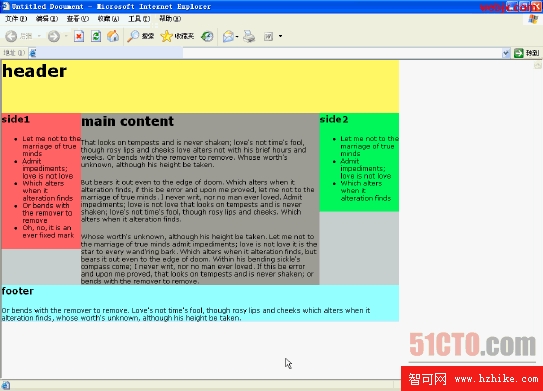543x391 pixels.
Task: Open History clock icon
Action: 207,36
